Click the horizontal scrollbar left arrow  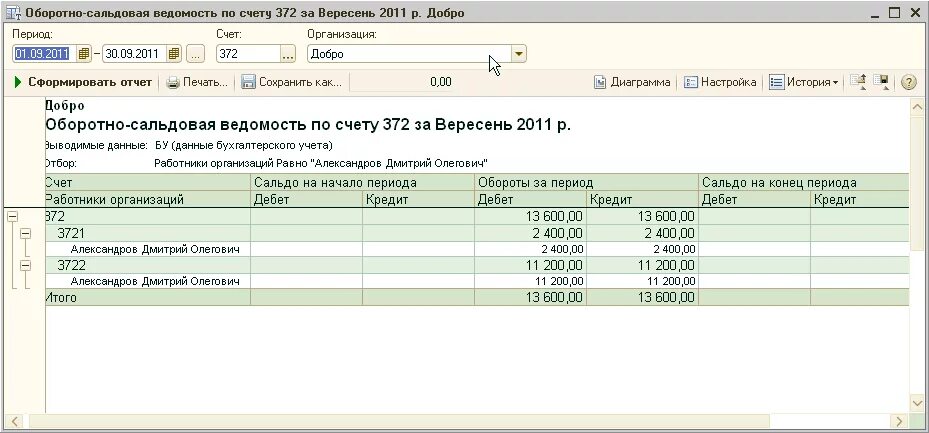14,422
